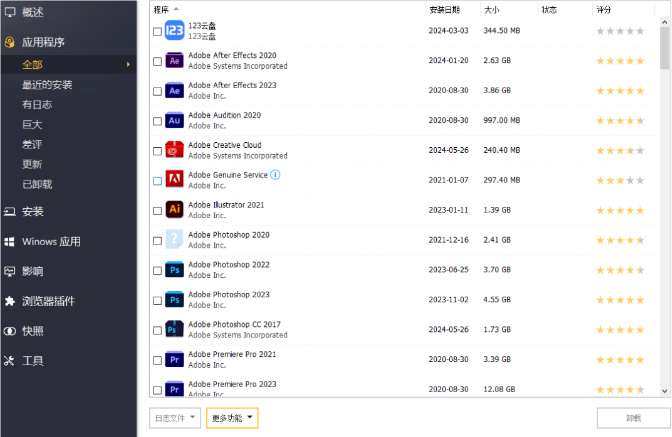672x437 pixels.
Task: Sort by 评分 column header
Action: click(x=603, y=9)
